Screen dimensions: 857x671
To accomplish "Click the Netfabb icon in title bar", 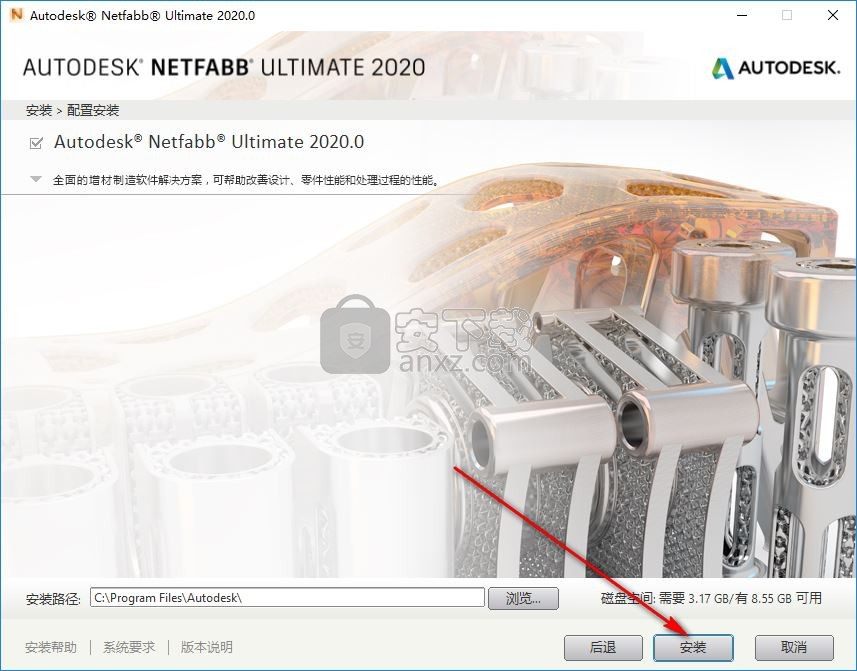I will coord(17,15).
